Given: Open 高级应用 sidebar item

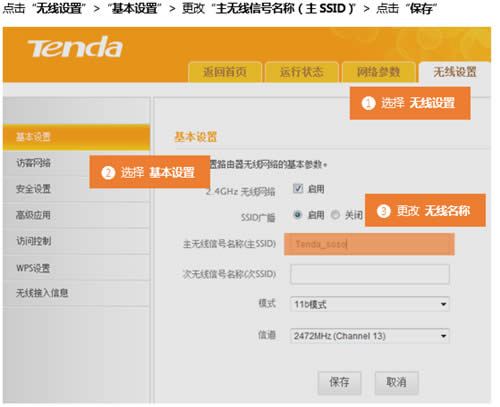Looking at the screenshot, I should point(76,215).
